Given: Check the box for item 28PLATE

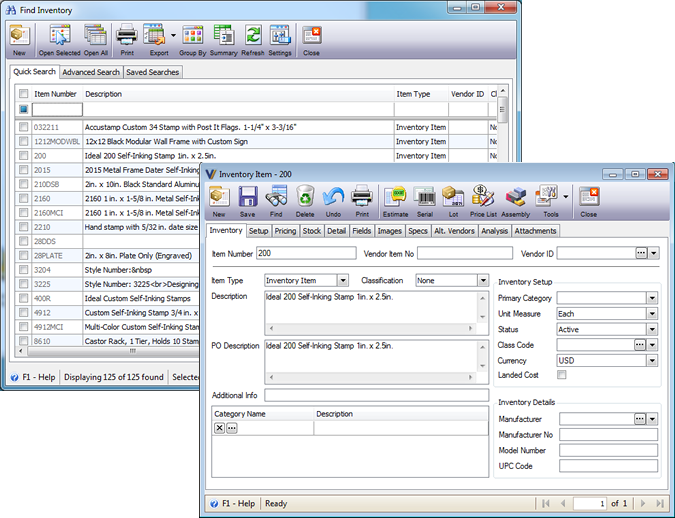Looking at the screenshot, I should pyautogui.click(x=24, y=255).
